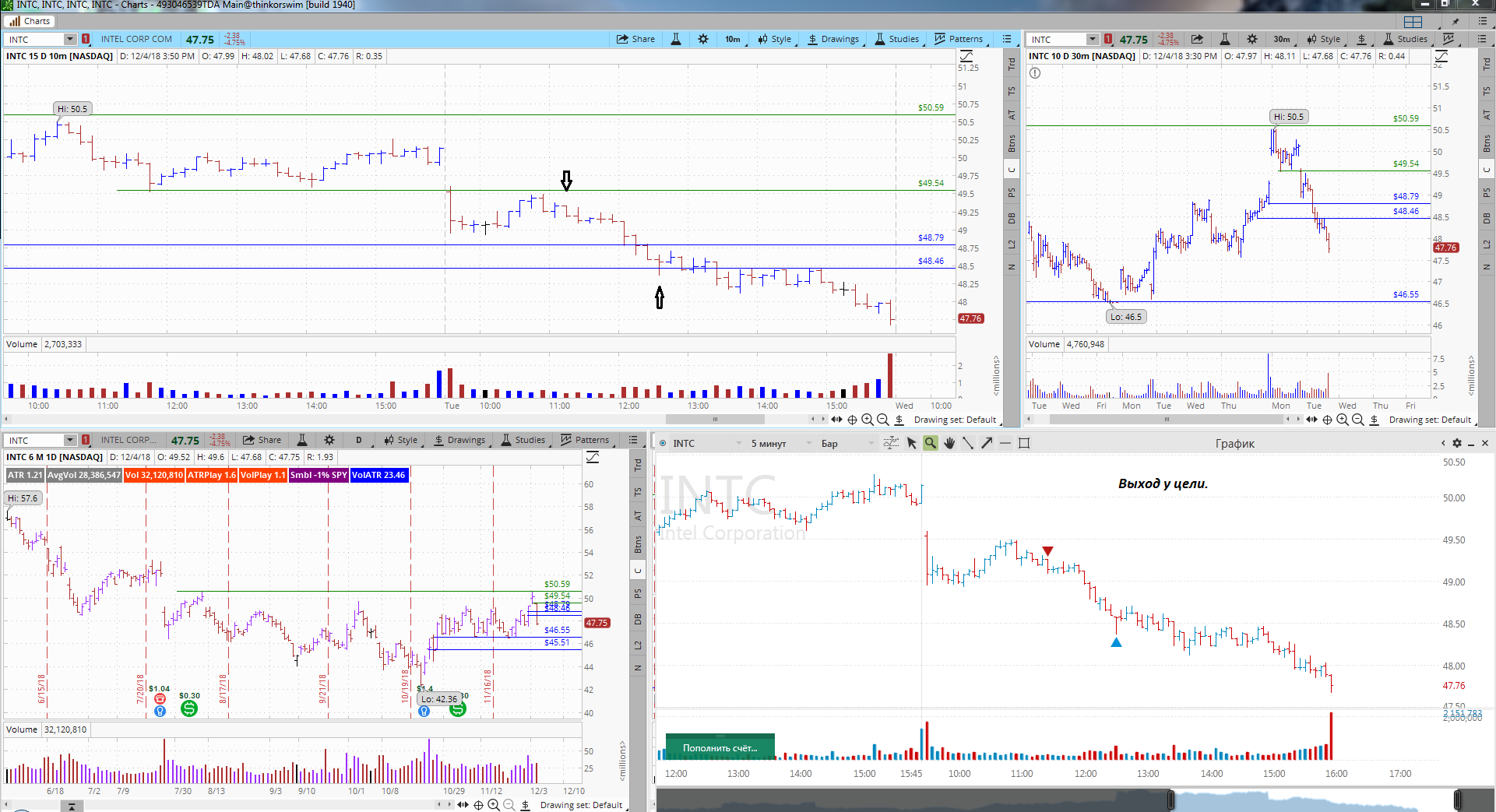
Task: Toggle the PS side panel on 10m chart
Action: (x=1012, y=192)
